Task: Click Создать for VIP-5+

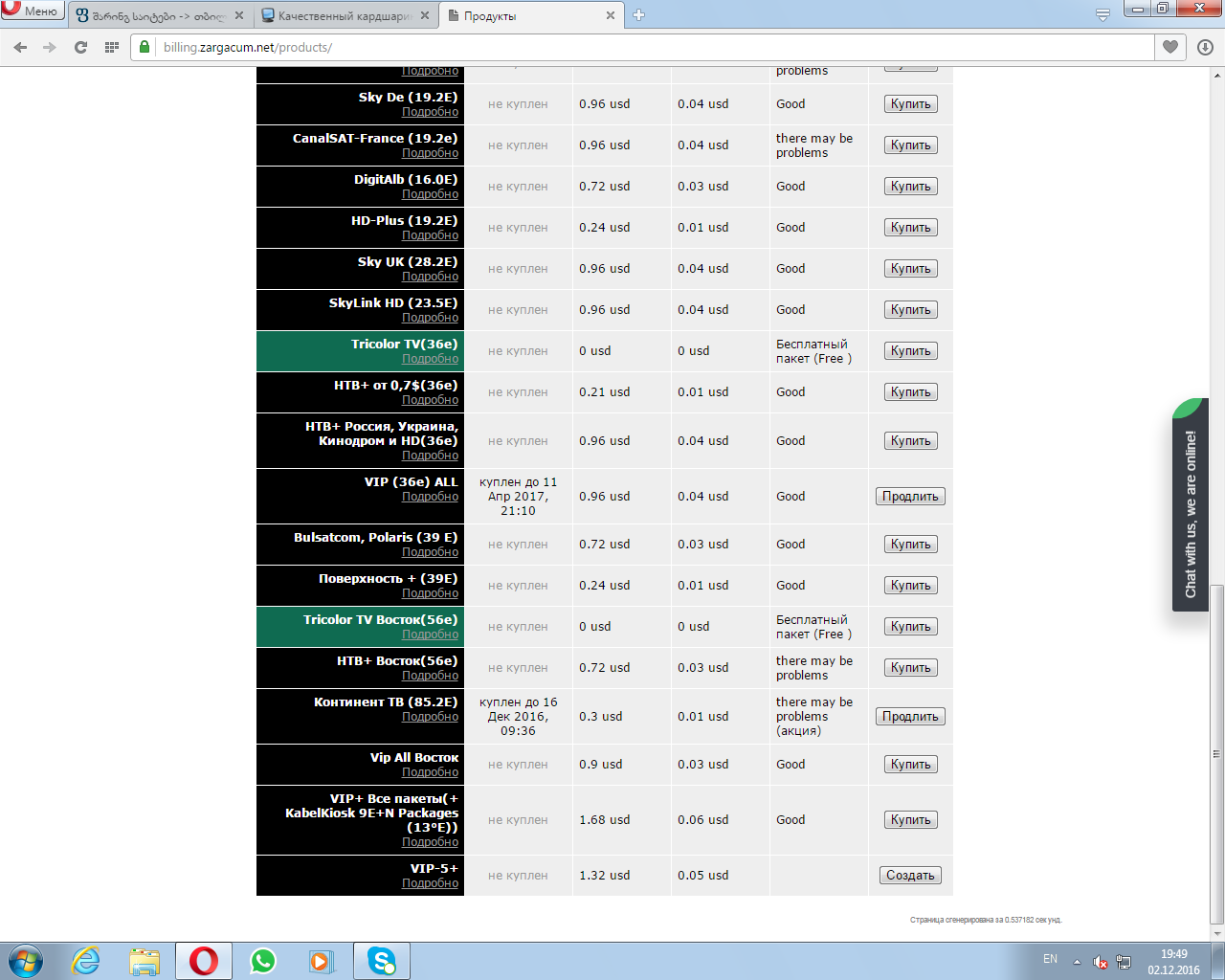Action: (910, 876)
